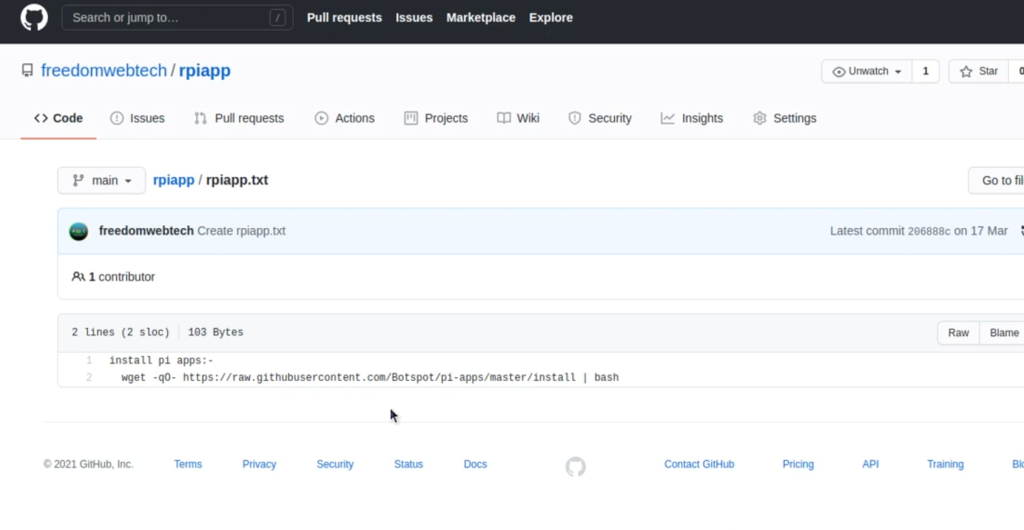This screenshot has height=530, width=1024.
Task: Open Pull requests in the top navigation
Action: (344, 18)
